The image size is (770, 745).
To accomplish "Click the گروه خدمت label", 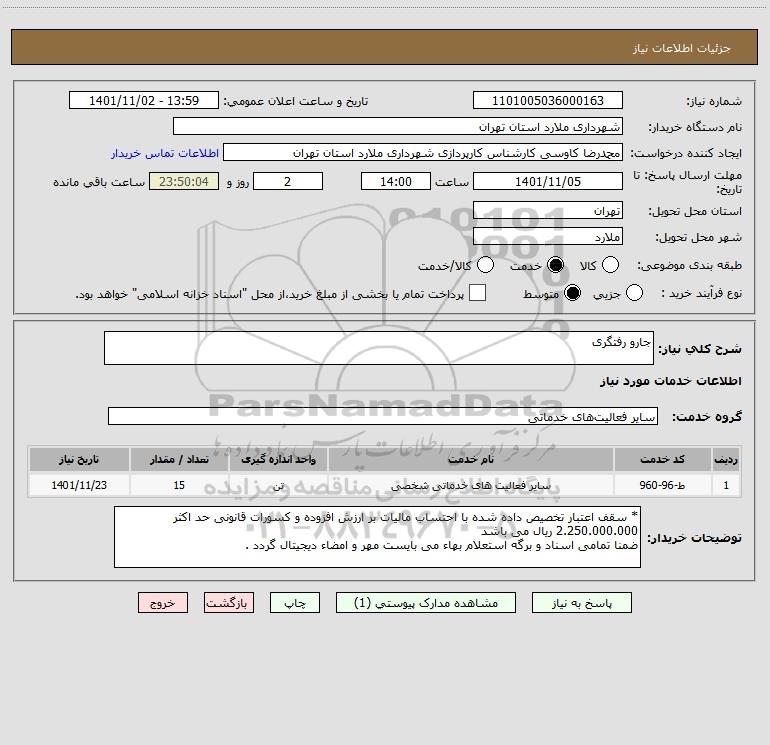I will [707, 417].
